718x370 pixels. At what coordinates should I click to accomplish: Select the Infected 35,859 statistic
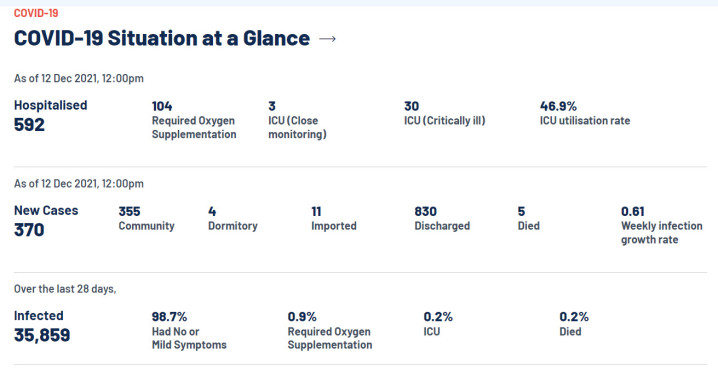(x=42, y=326)
